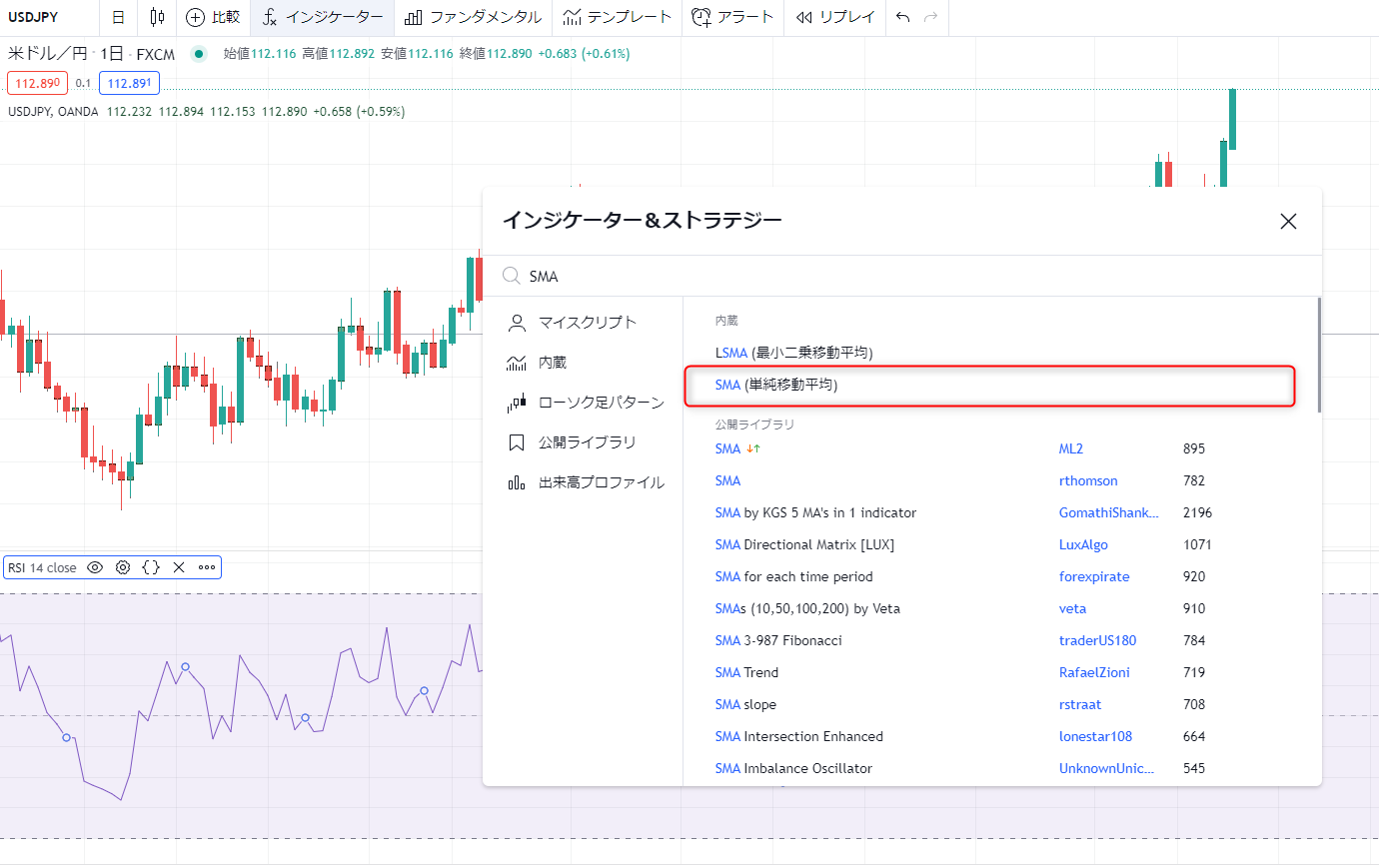
Task: Open author traderUS180 profile
Action: pos(1097,640)
